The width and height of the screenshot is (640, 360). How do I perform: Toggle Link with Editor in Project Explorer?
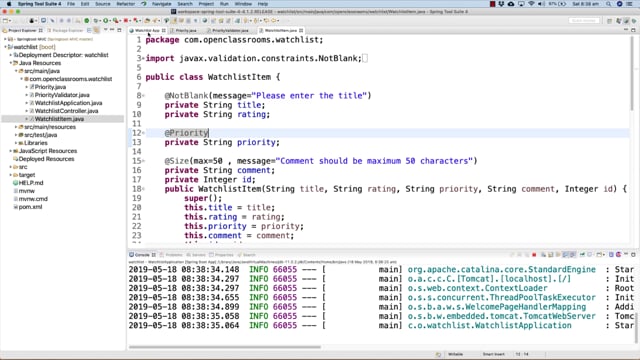tap(96, 30)
